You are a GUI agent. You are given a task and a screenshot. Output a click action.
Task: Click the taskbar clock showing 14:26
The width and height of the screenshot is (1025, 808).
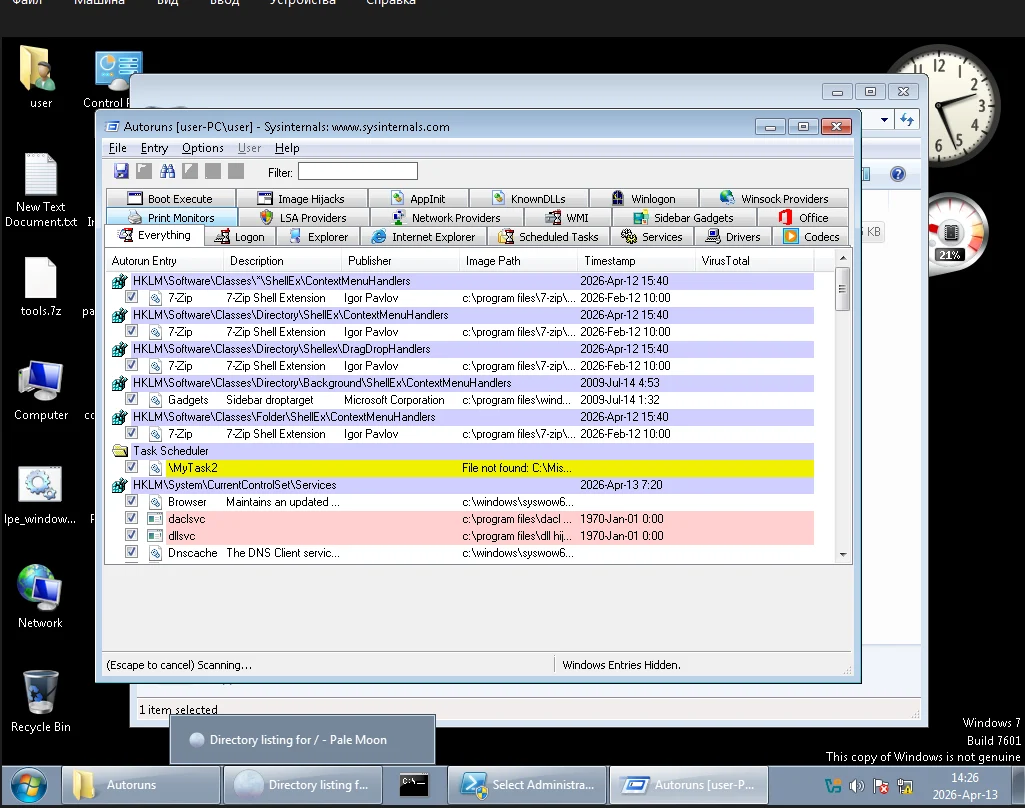coord(965,786)
